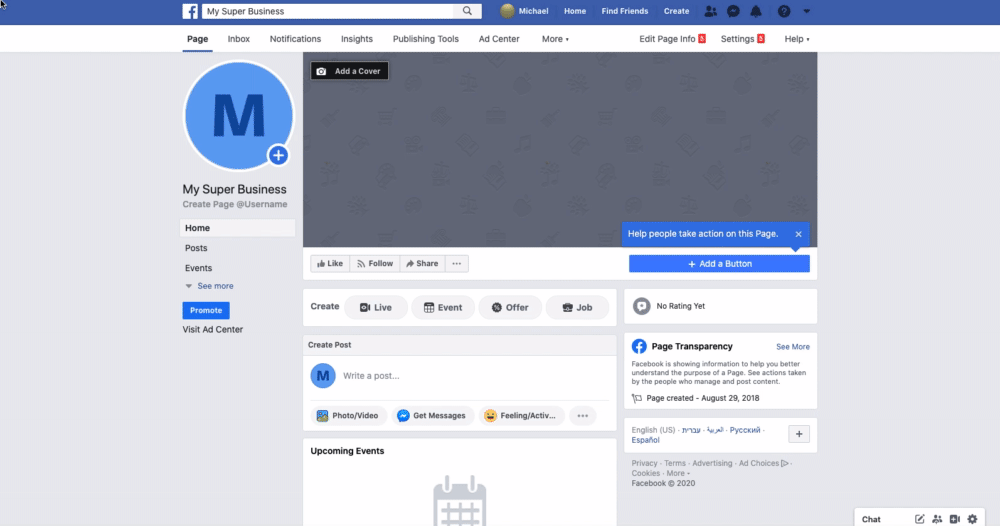Click the search box text field
This screenshot has width=1000, height=526.
coord(328,11)
